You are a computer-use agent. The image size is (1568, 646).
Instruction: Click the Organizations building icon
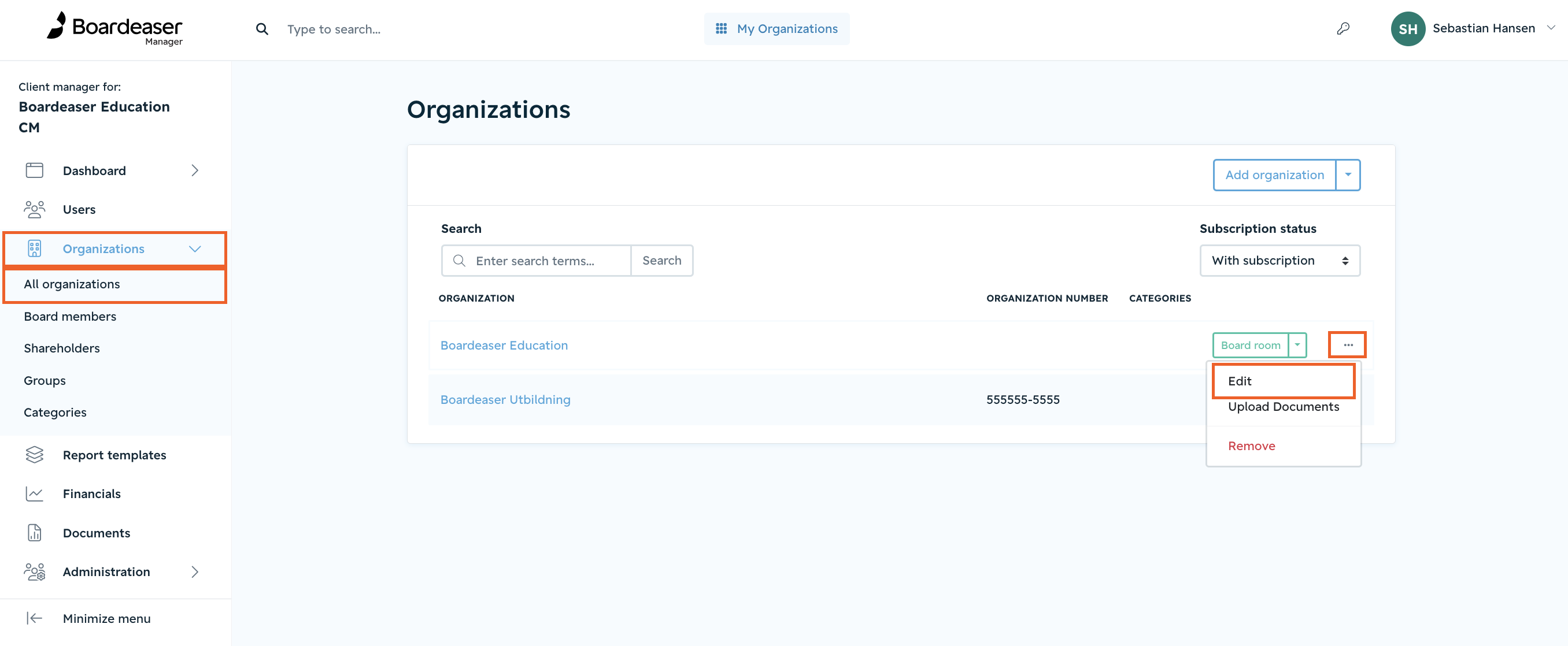(x=35, y=249)
